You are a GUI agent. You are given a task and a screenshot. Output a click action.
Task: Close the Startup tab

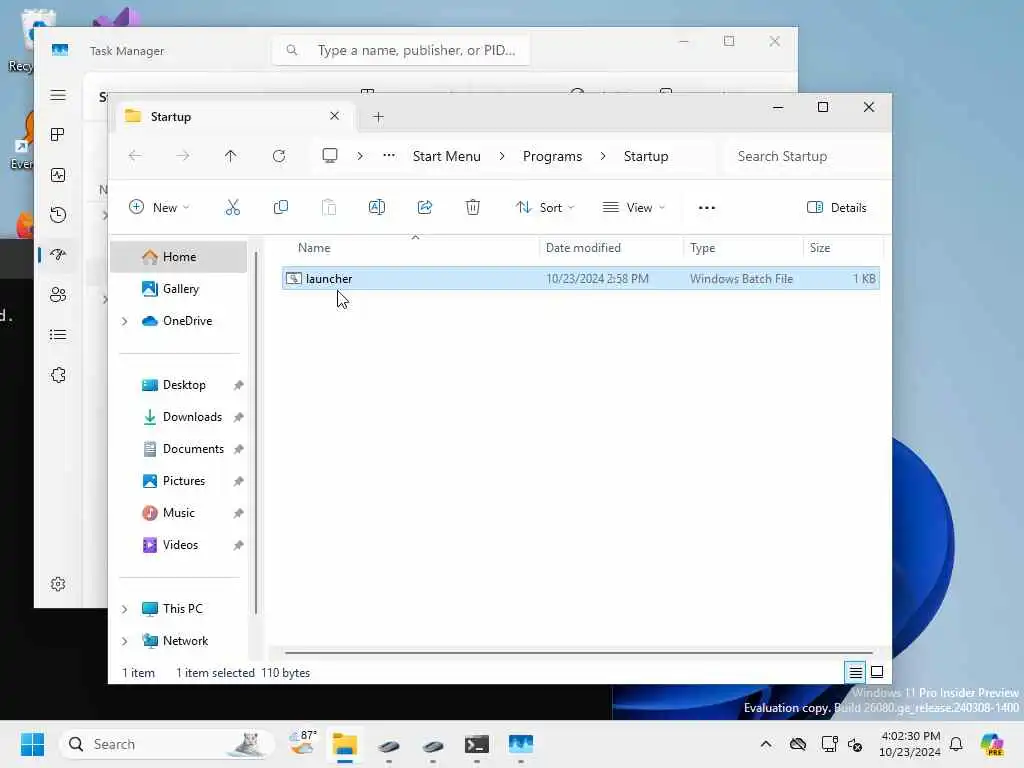[334, 116]
